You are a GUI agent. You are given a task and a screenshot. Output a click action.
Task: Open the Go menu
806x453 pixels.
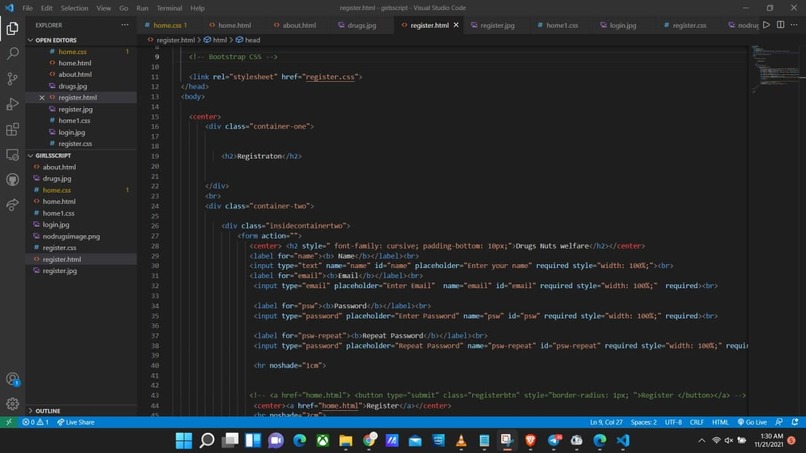123,8
